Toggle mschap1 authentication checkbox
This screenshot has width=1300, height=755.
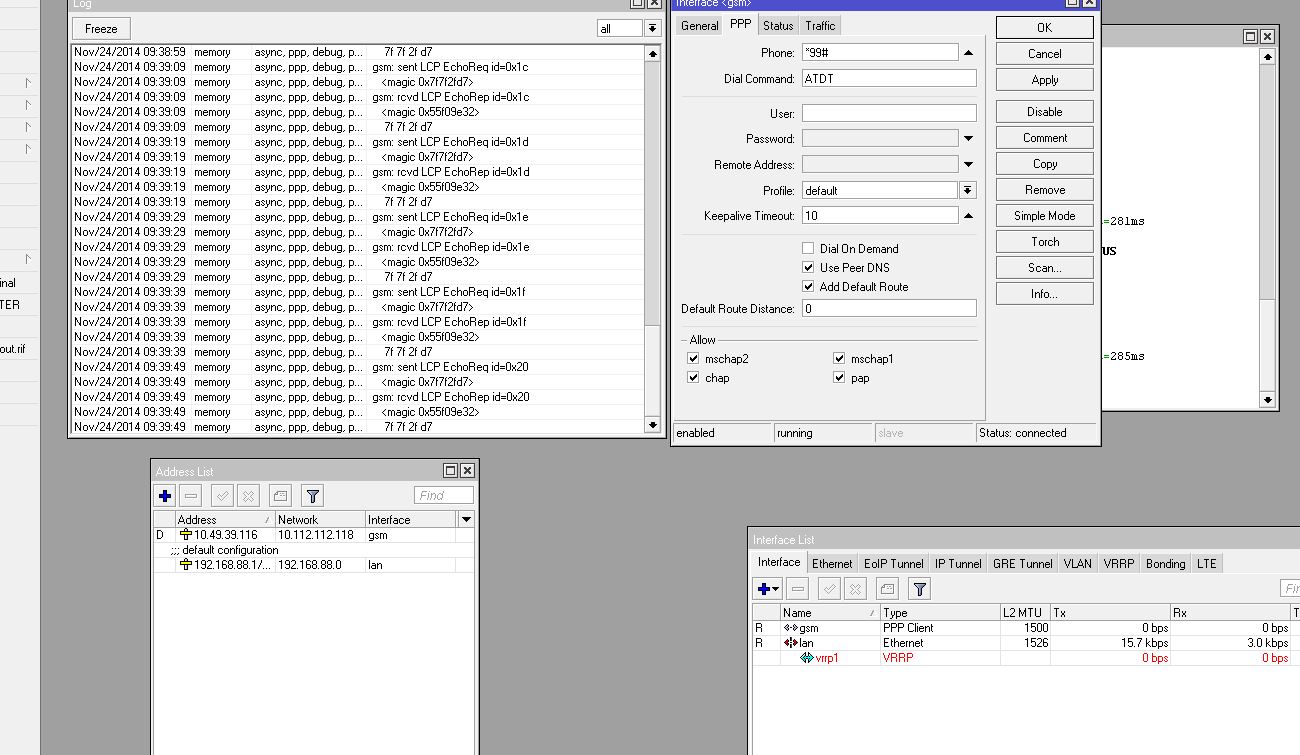point(839,359)
